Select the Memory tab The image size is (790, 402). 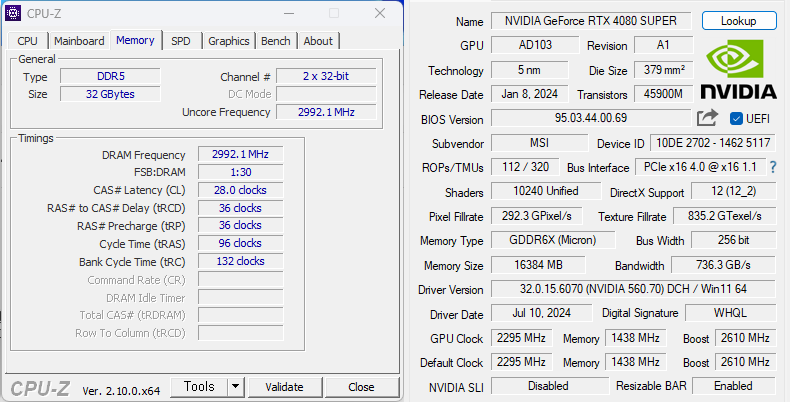tap(136, 40)
